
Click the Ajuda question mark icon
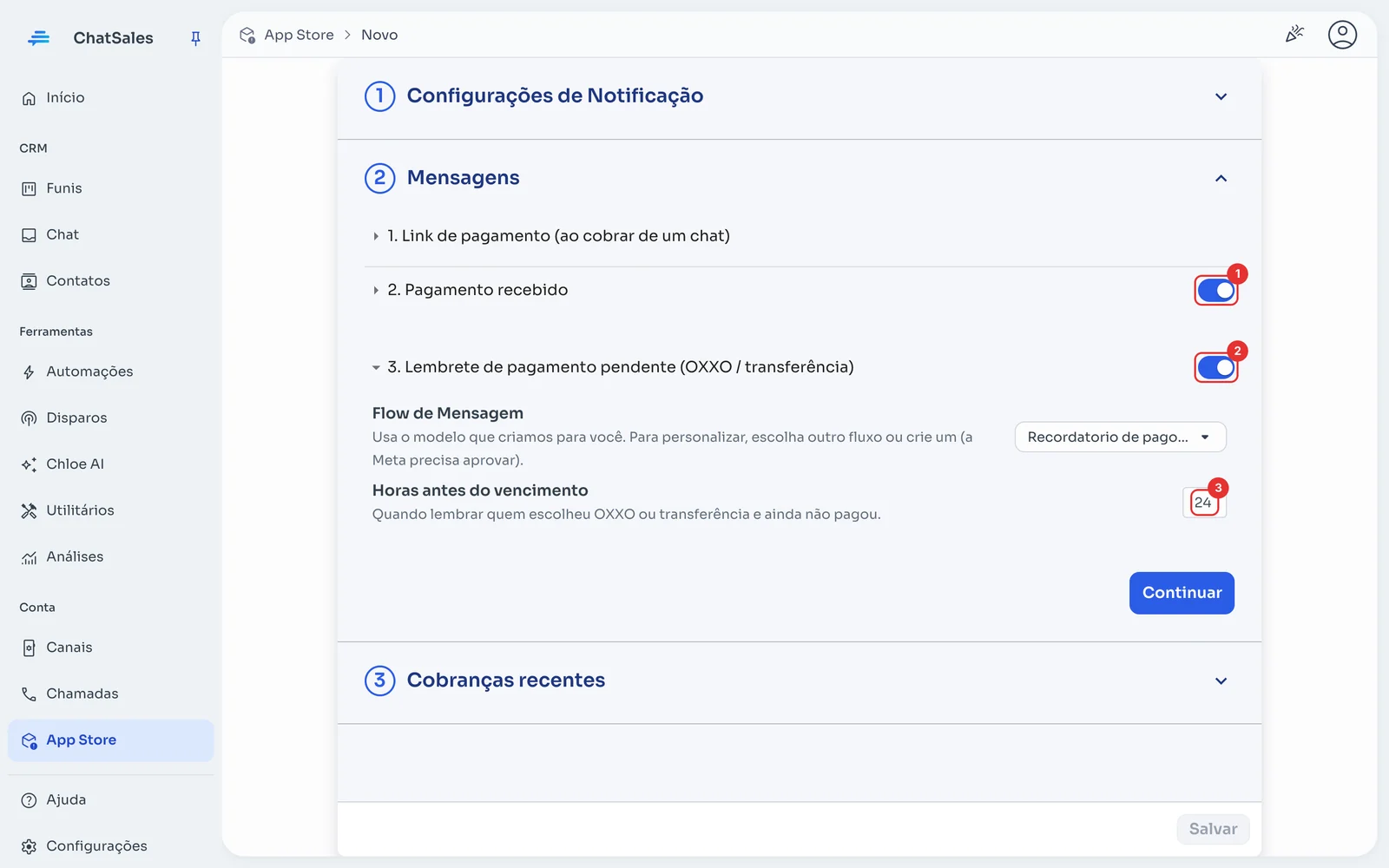29,800
